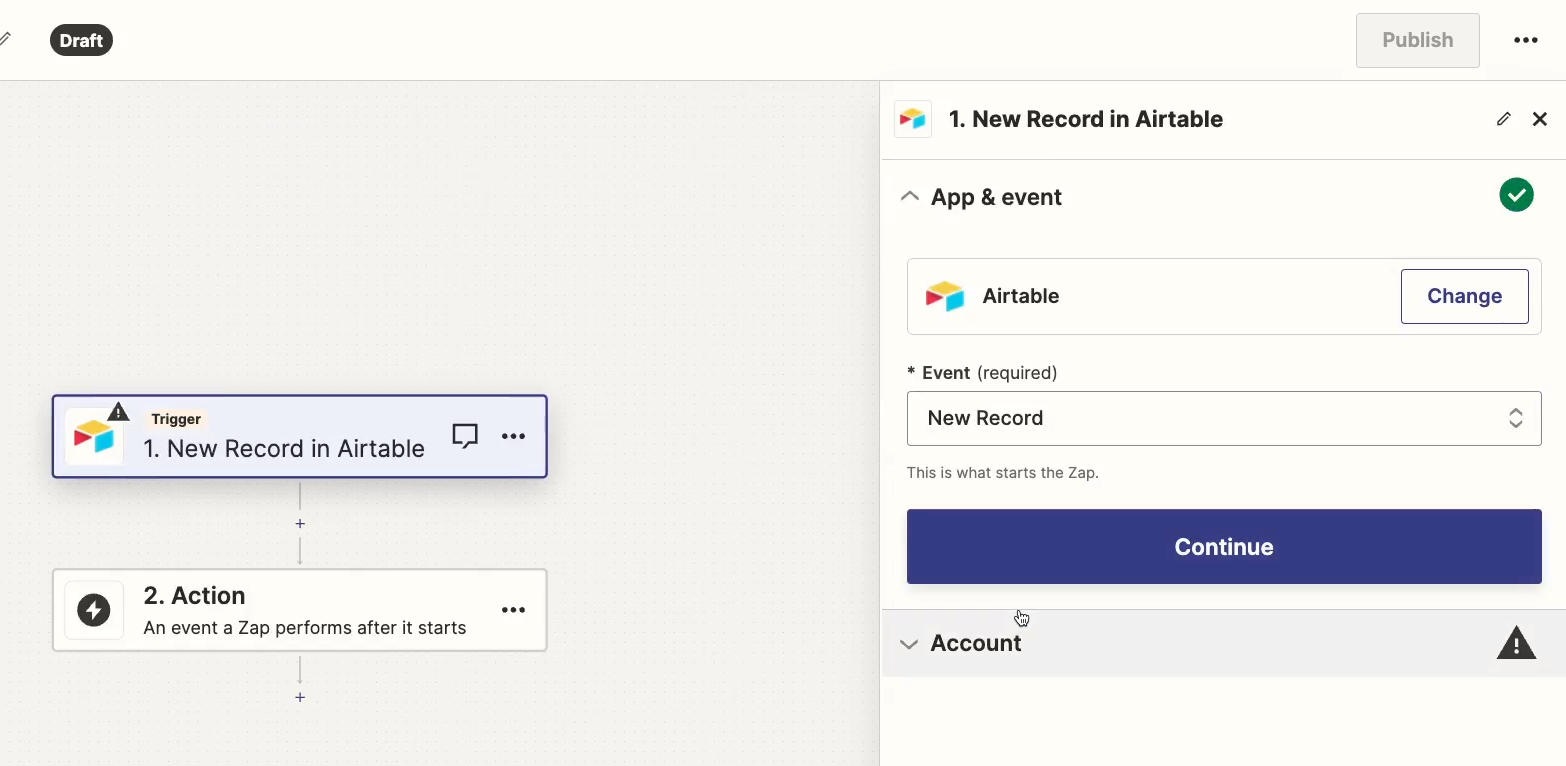Collapse the App & event section

coord(909,197)
